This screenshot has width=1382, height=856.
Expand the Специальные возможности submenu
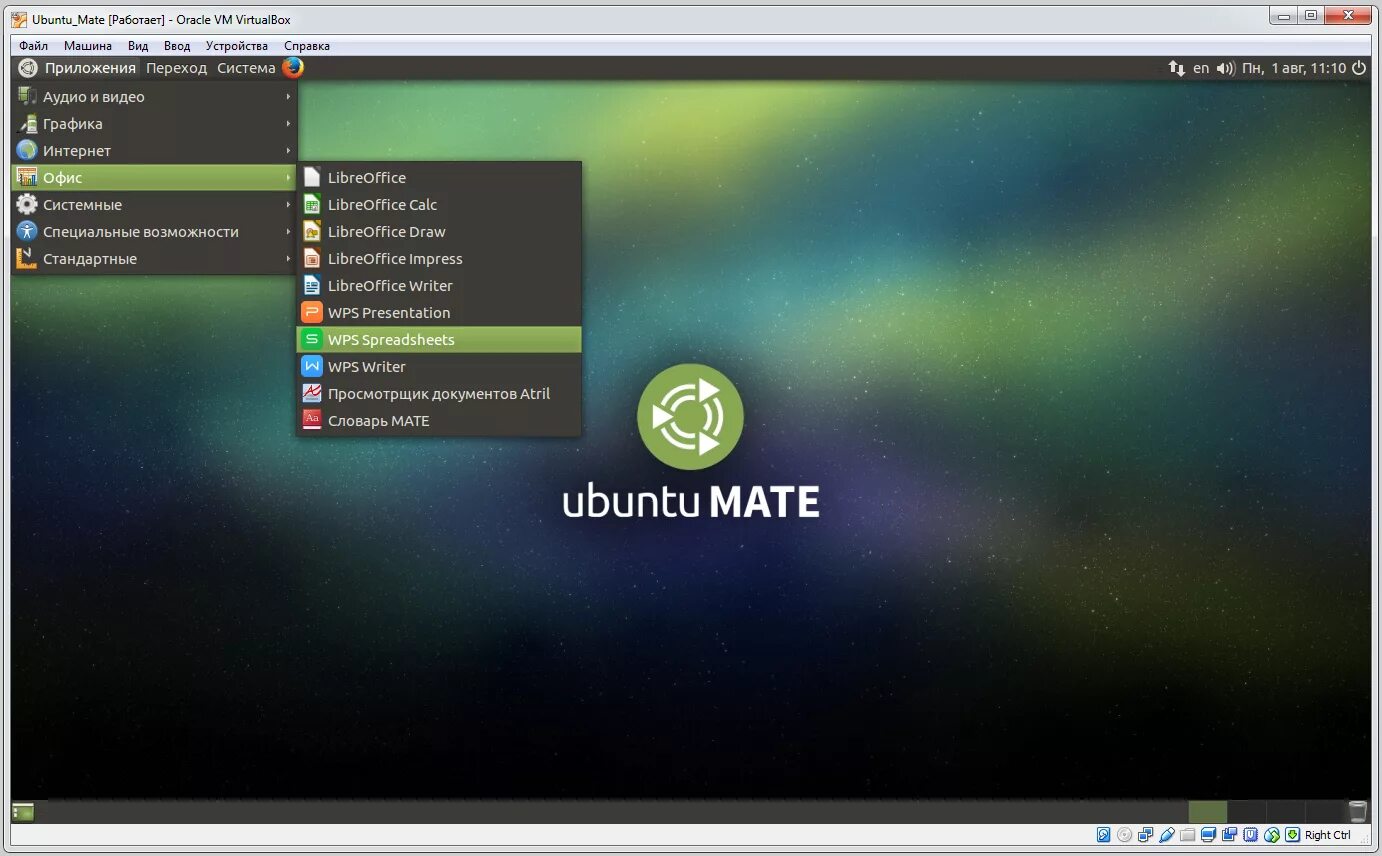pos(154,232)
